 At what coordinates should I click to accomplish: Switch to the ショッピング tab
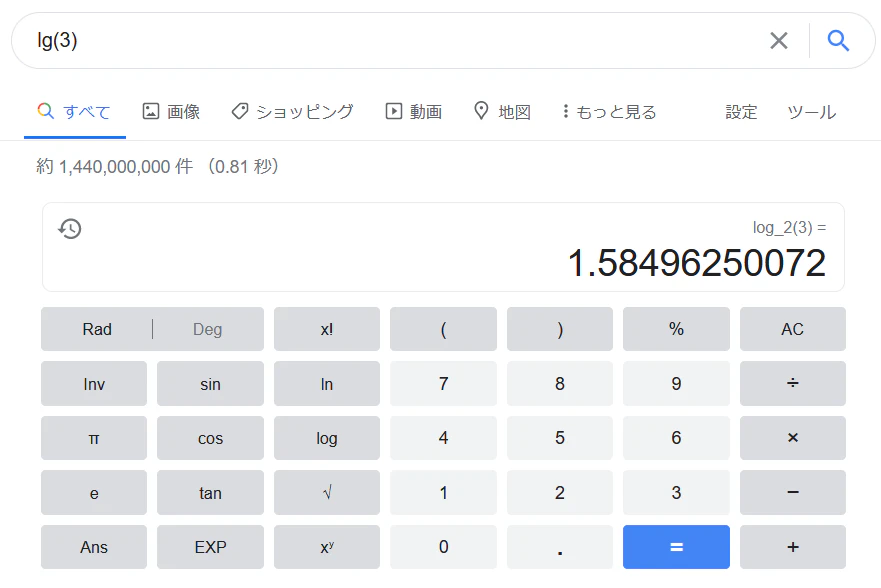(x=293, y=112)
